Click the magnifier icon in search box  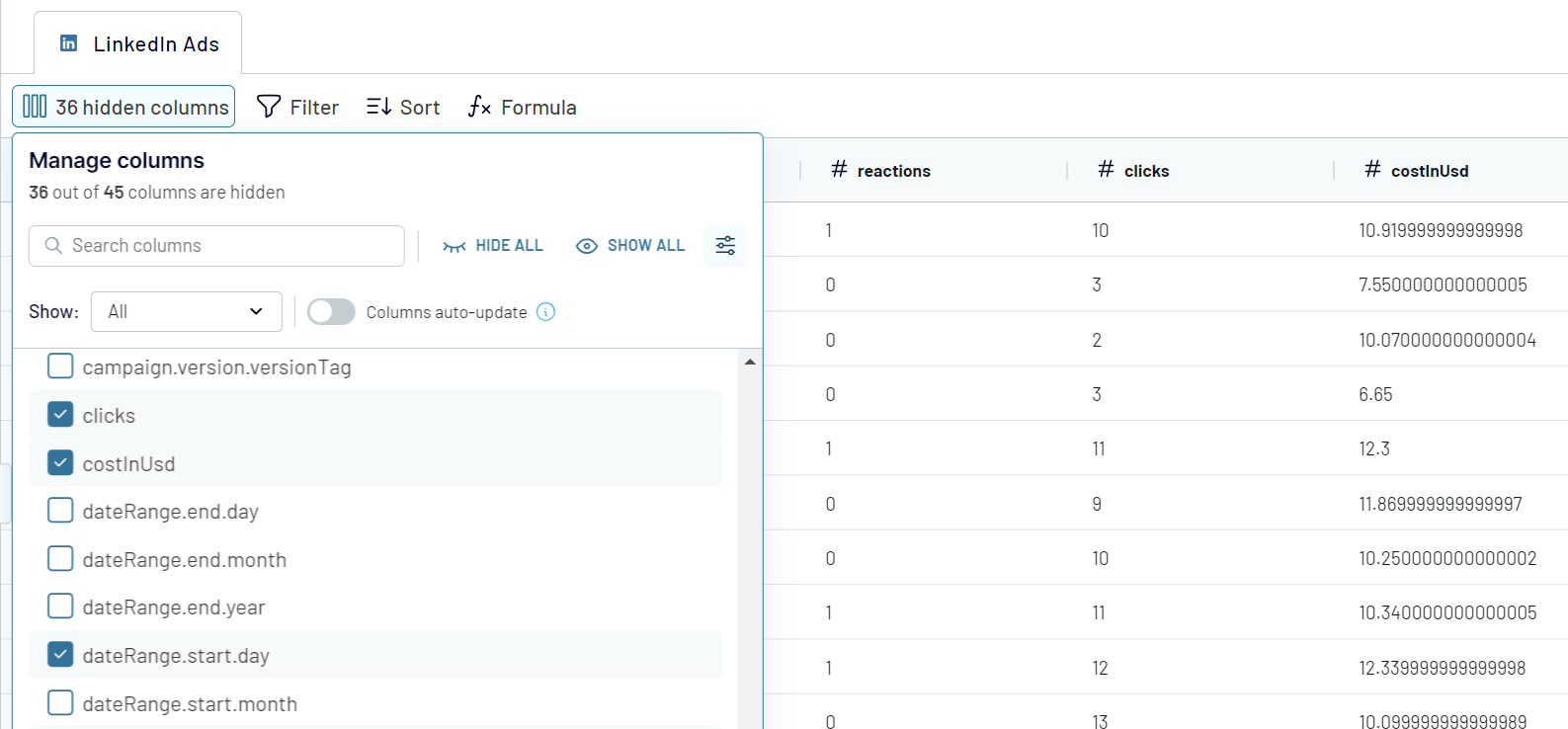[54, 246]
